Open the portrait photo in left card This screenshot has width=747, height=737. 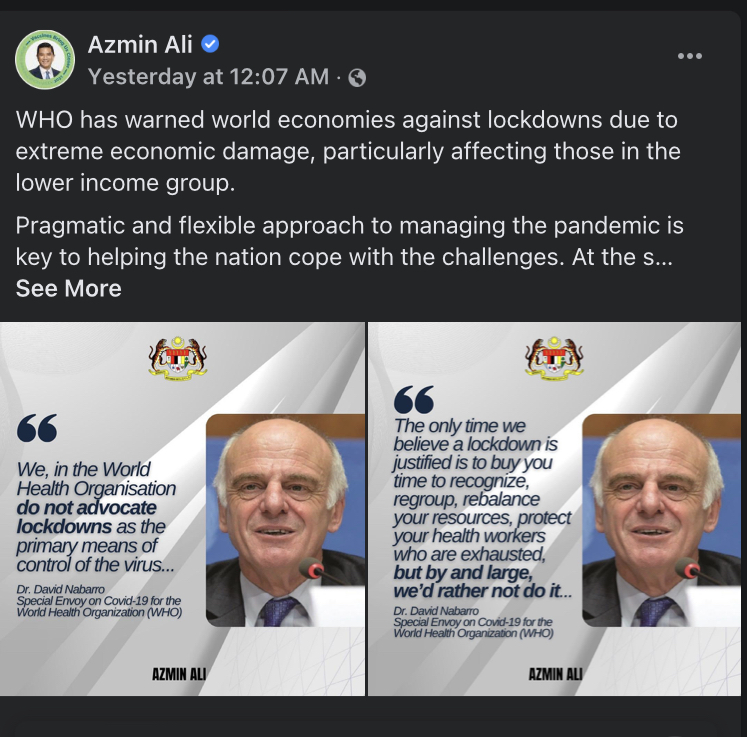coord(285,520)
